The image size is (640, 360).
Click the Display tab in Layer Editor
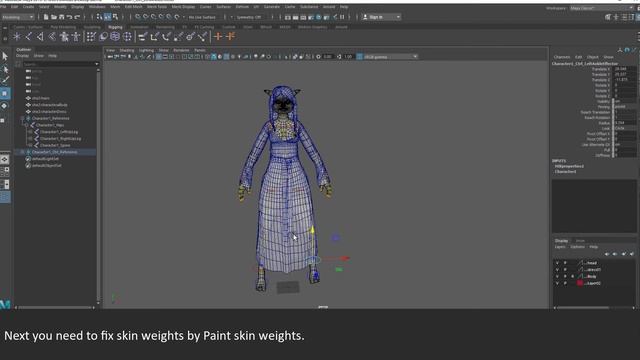tap(561, 241)
